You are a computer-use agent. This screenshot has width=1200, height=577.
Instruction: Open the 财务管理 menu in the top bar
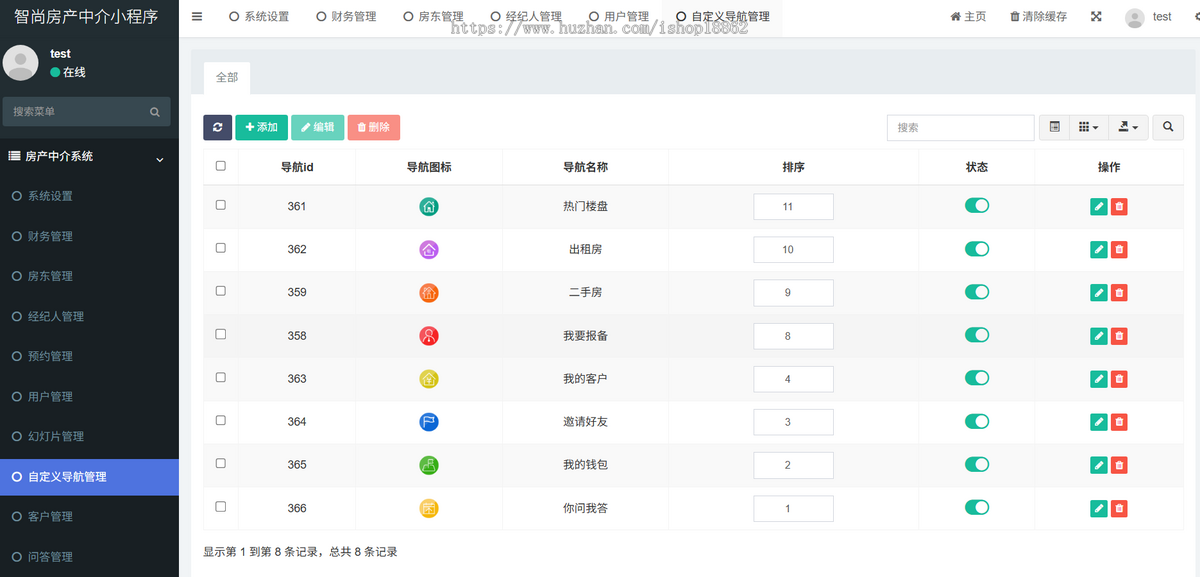point(346,16)
